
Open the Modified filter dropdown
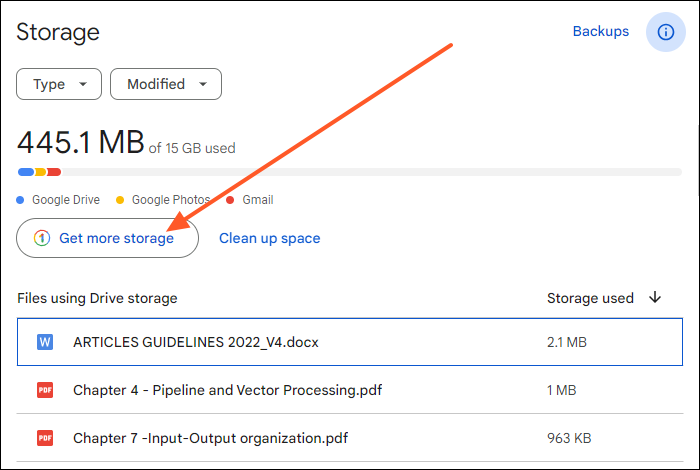tap(165, 84)
